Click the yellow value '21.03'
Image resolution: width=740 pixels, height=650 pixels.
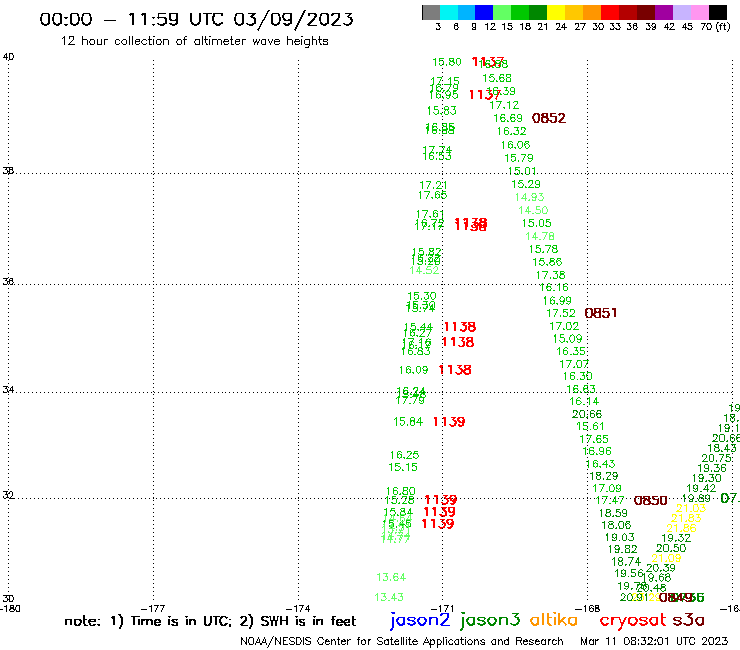tap(691, 508)
